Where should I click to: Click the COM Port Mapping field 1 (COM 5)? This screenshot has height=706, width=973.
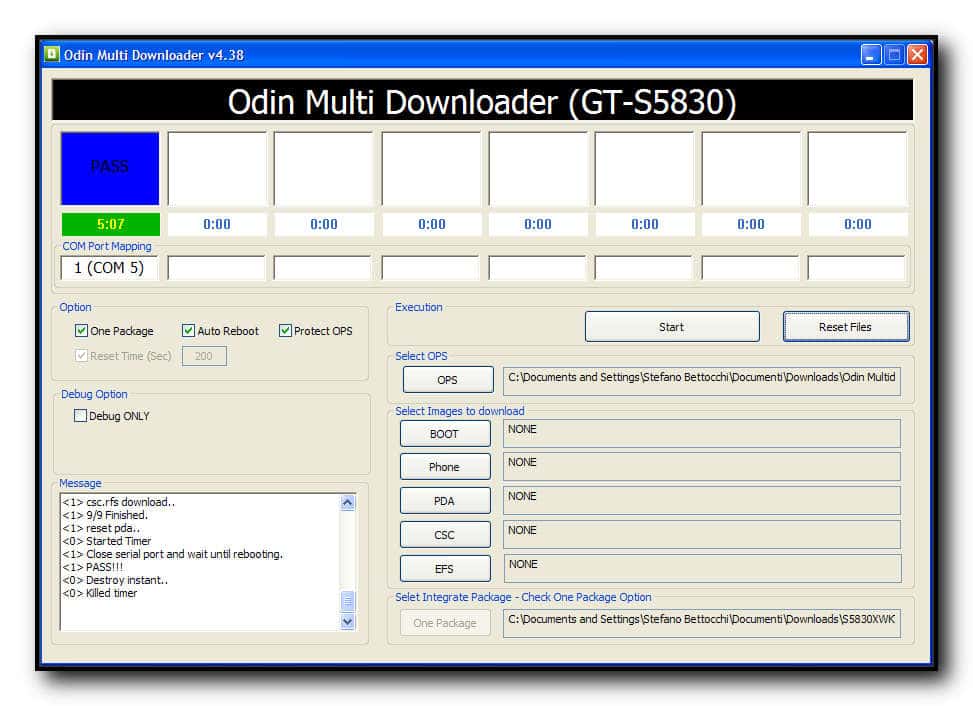tap(110, 268)
